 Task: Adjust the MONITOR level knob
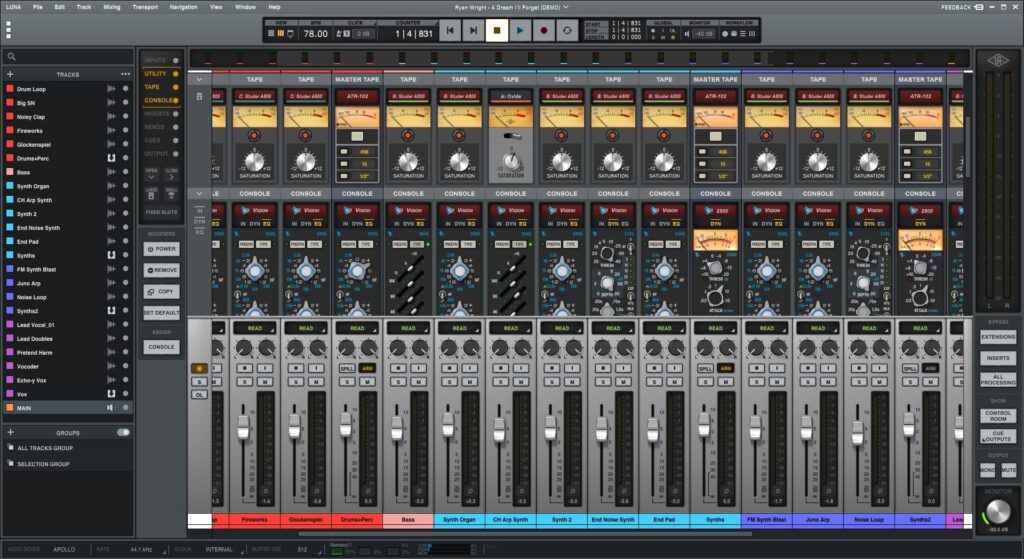pos(997,511)
